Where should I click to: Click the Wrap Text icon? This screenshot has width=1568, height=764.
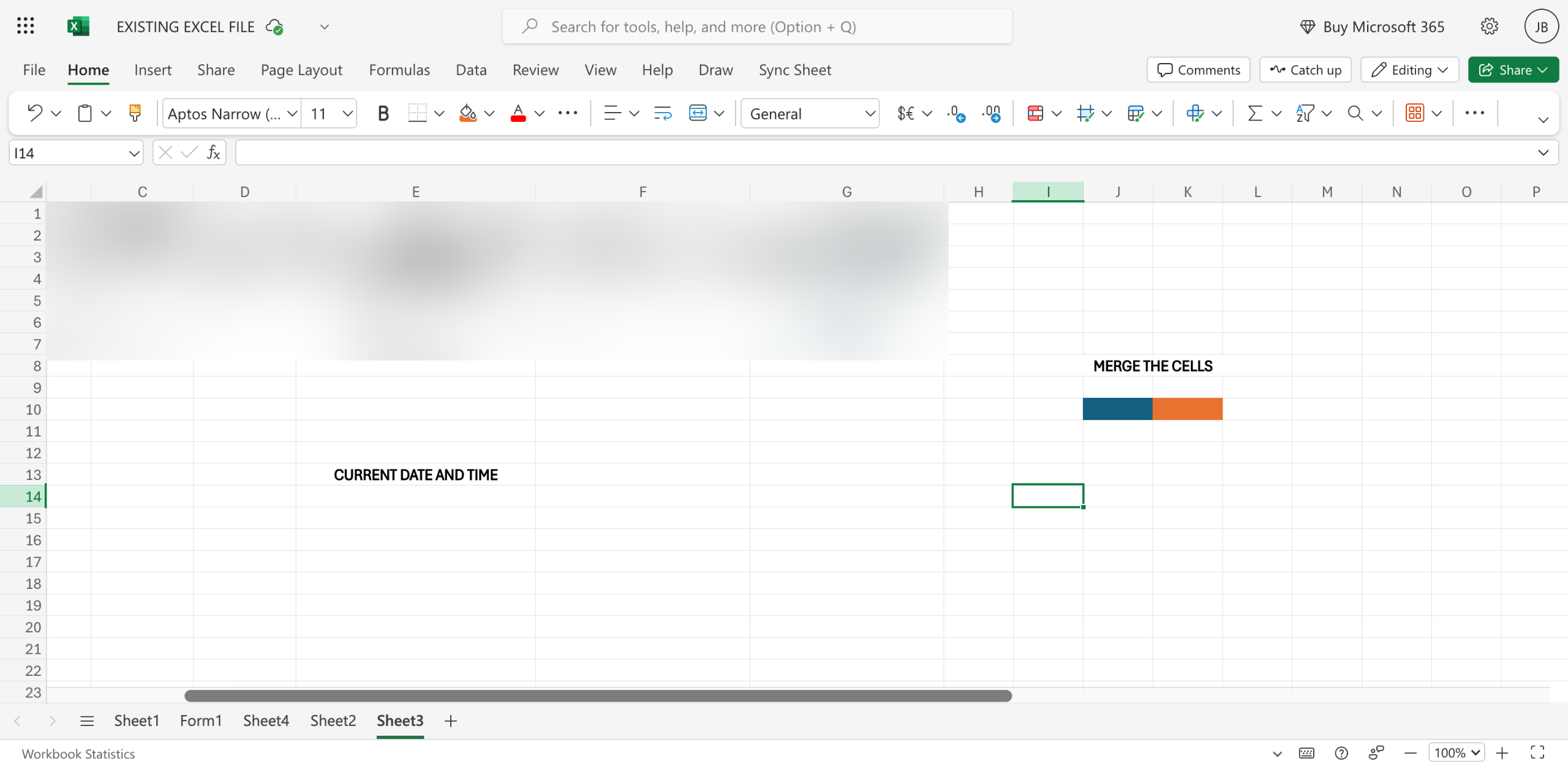point(663,113)
